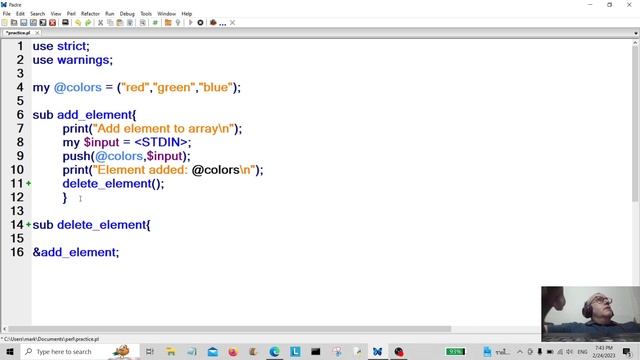The image size is (640, 360).
Task: Click the Find toolbar icon
Action: click(x=142, y=23)
